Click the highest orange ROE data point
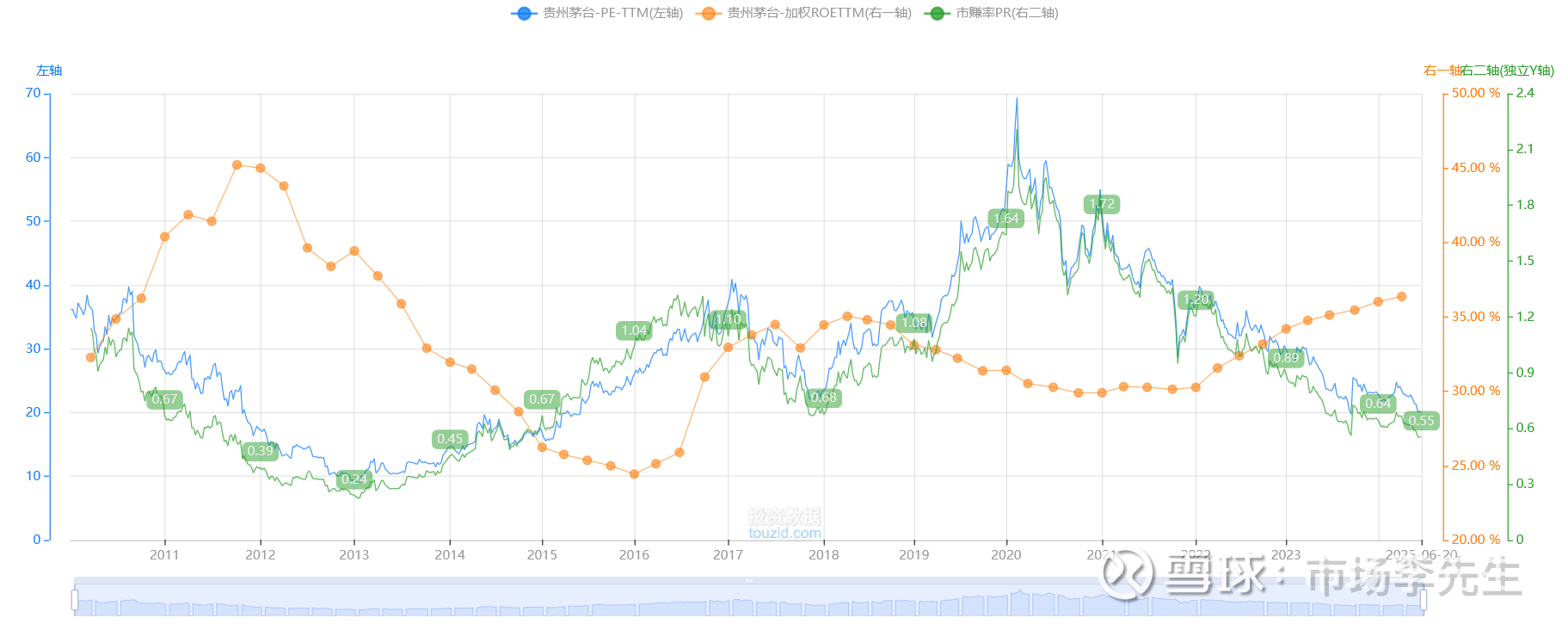Viewport: 1568px width, 624px height. click(x=237, y=165)
